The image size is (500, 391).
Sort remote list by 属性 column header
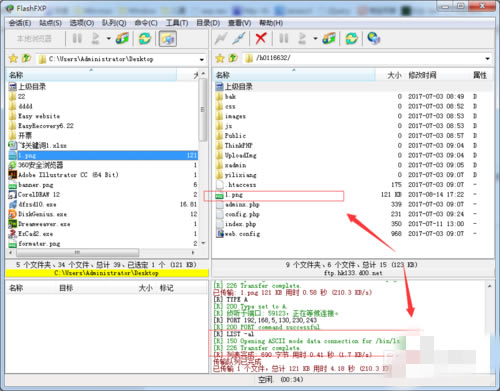[480, 75]
